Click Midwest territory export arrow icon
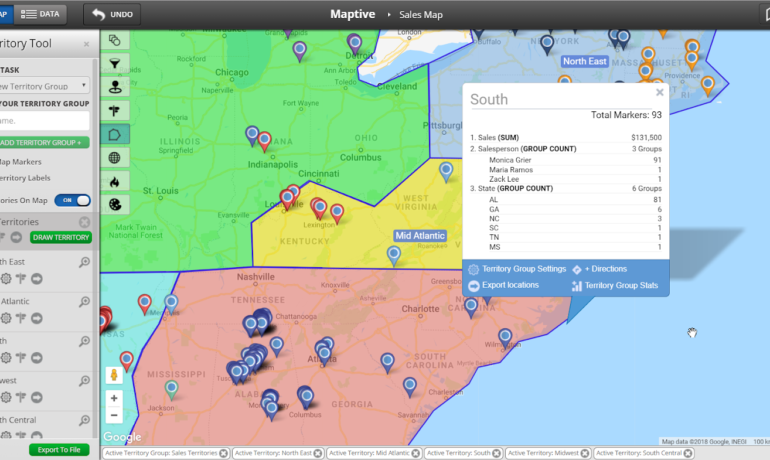This screenshot has height=460, width=770. 37,397
